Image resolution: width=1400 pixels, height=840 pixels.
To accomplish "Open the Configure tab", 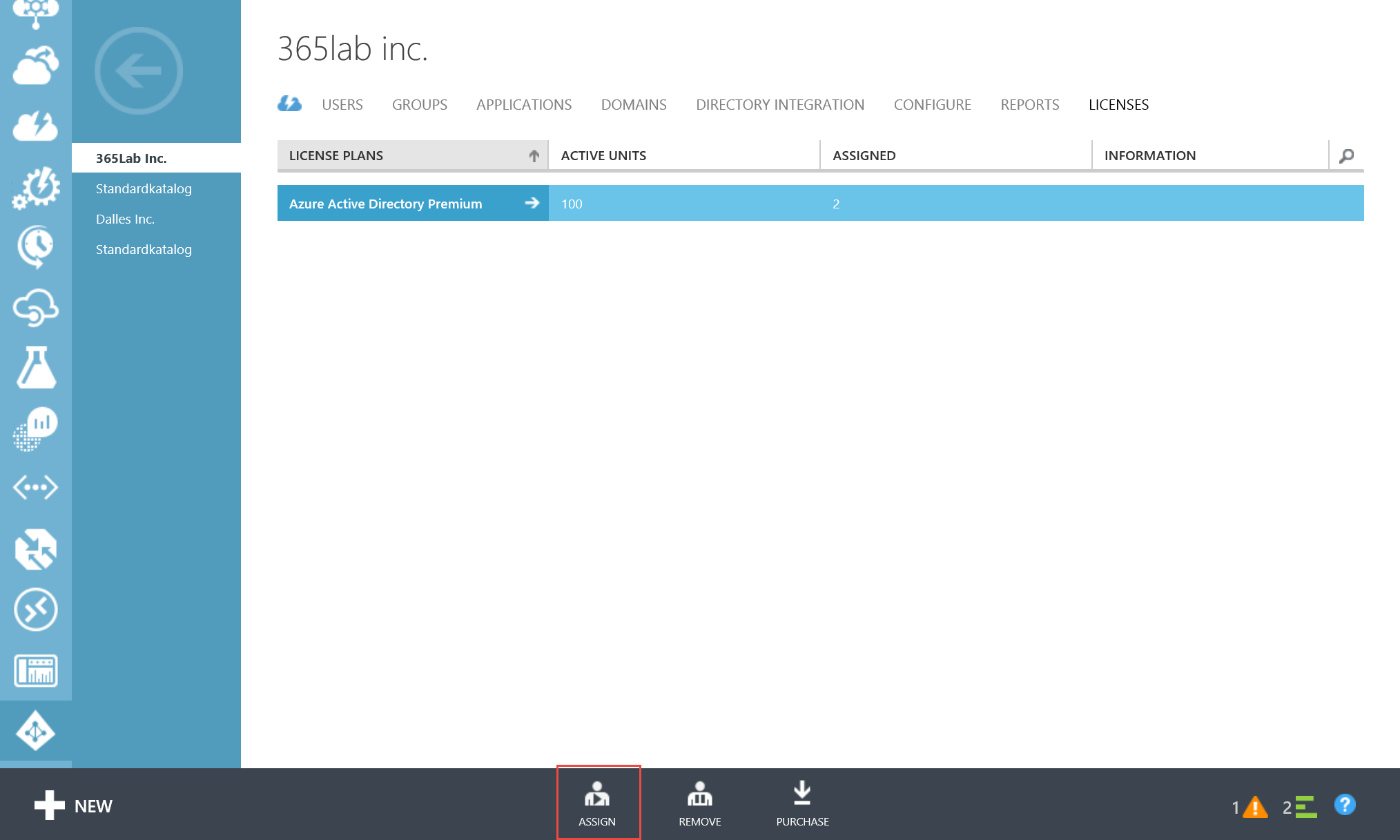I will [932, 105].
